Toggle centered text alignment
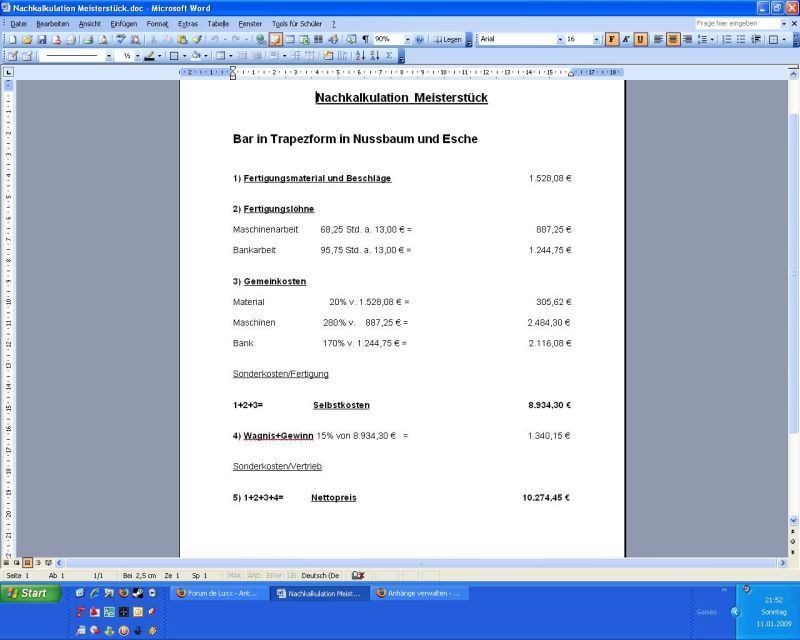The image size is (800, 640). [x=673, y=39]
